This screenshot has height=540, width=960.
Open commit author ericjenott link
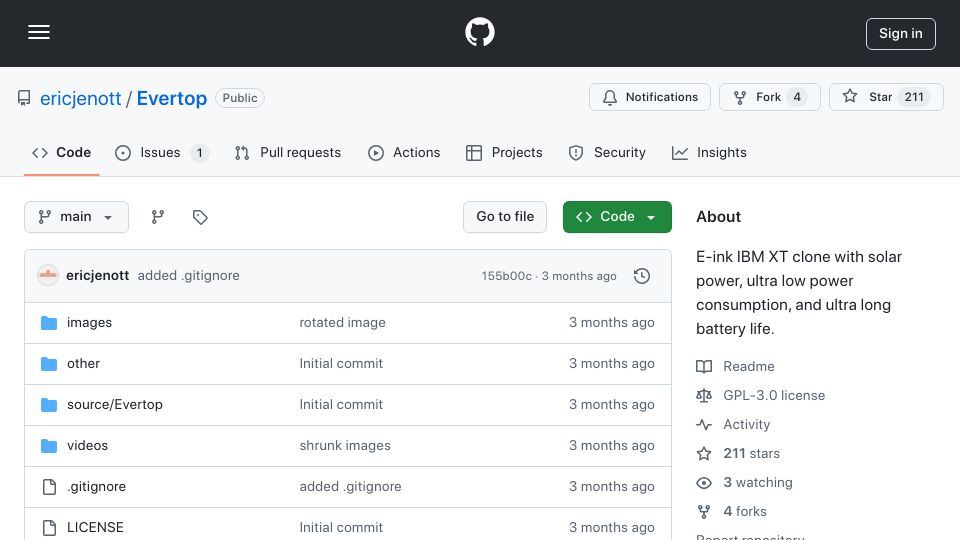tap(97, 276)
